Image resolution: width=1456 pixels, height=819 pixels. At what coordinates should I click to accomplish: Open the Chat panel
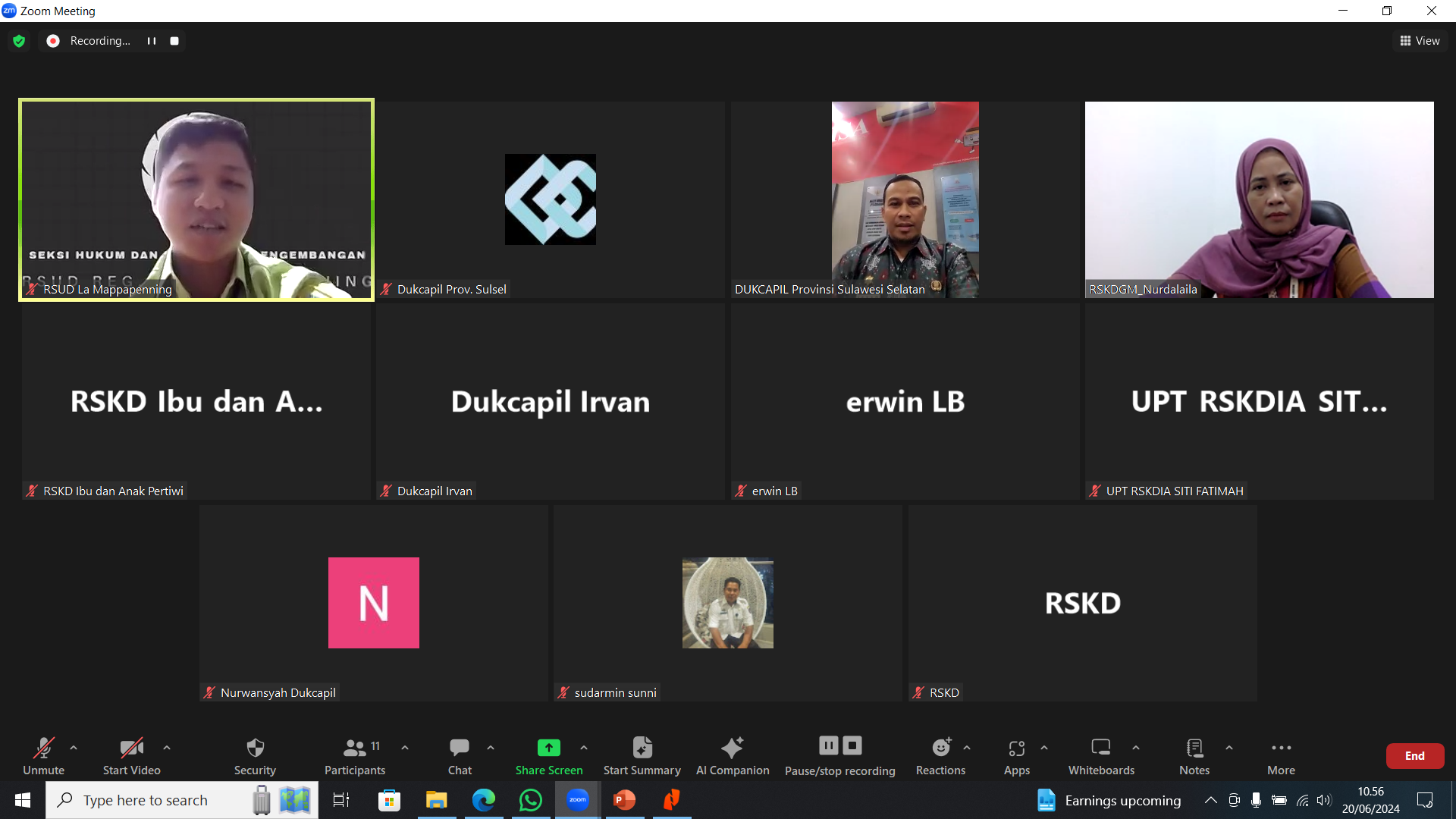pyautogui.click(x=460, y=755)
